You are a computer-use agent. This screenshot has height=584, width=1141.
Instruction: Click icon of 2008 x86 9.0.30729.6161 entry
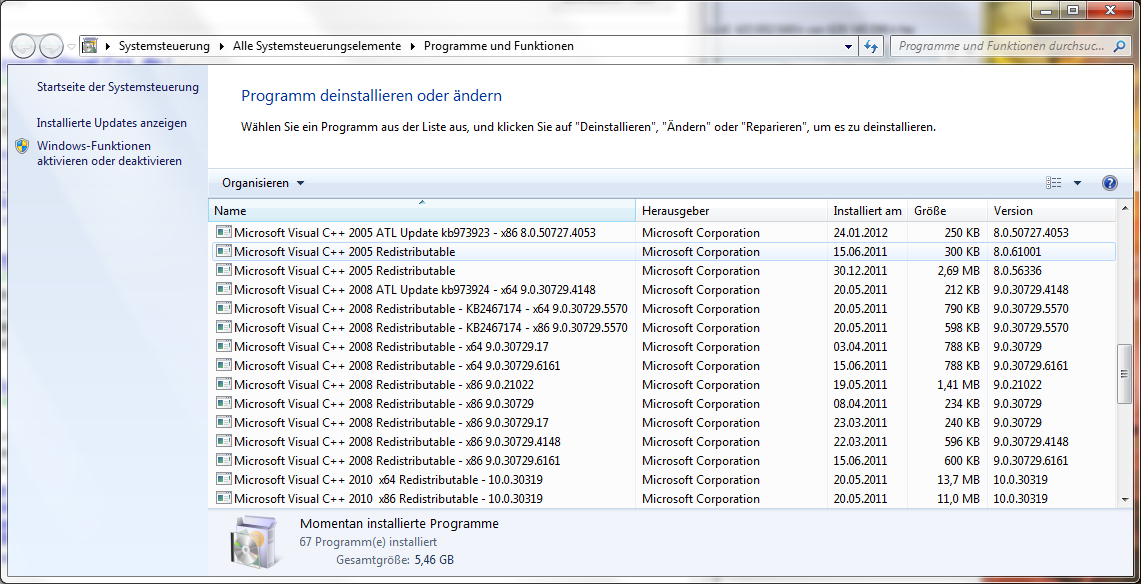(223, 460)
